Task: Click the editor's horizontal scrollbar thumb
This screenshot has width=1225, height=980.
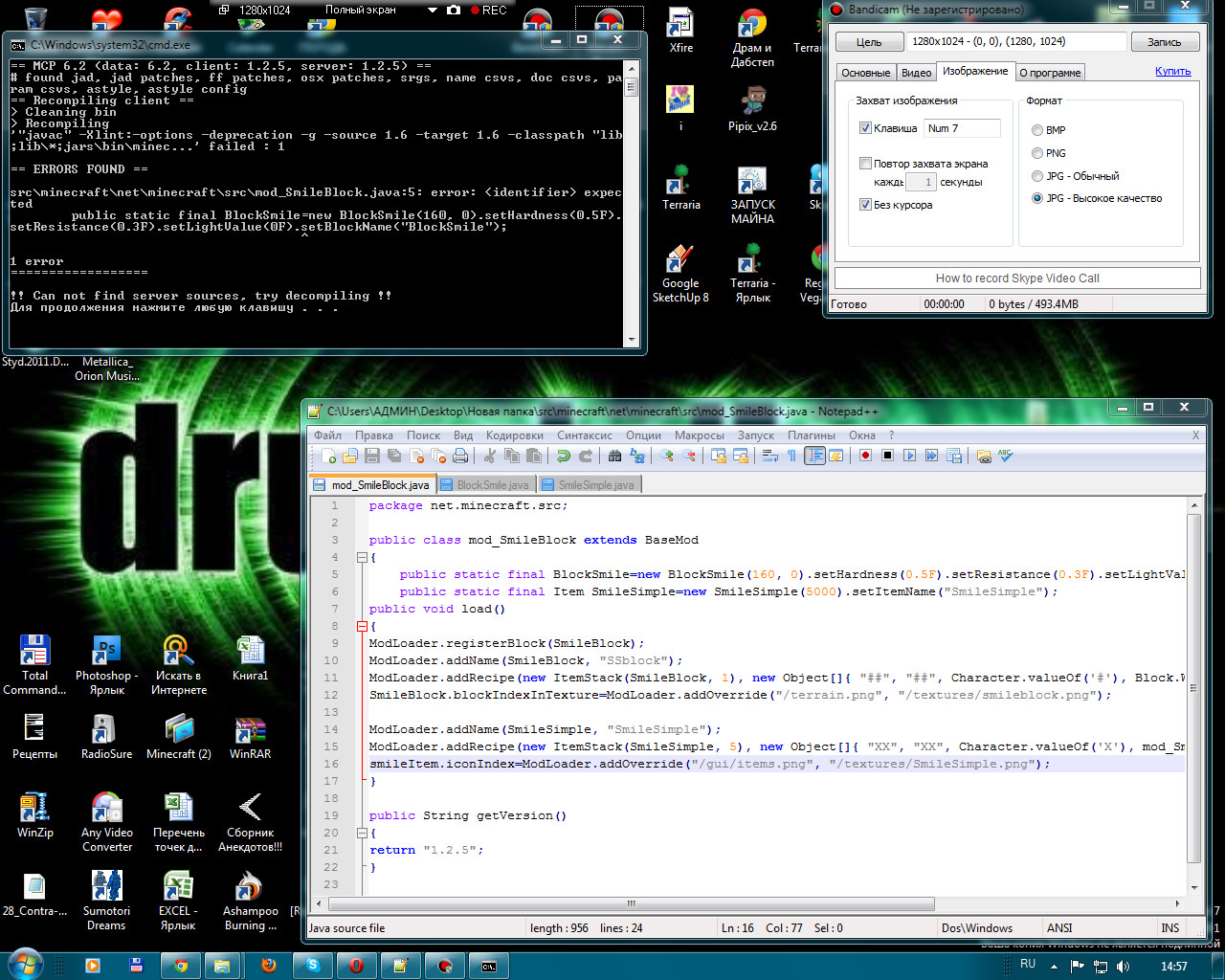Action: pos(632,902)
